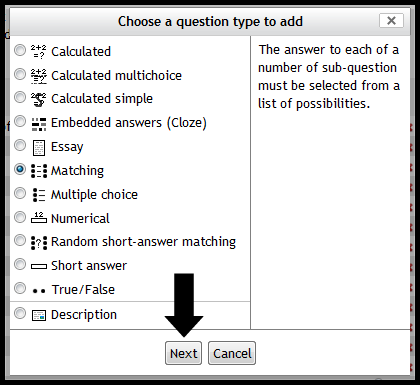Select the Essay radio button
The height and width of the screenshot is (385, 420).
pos(20,145)
